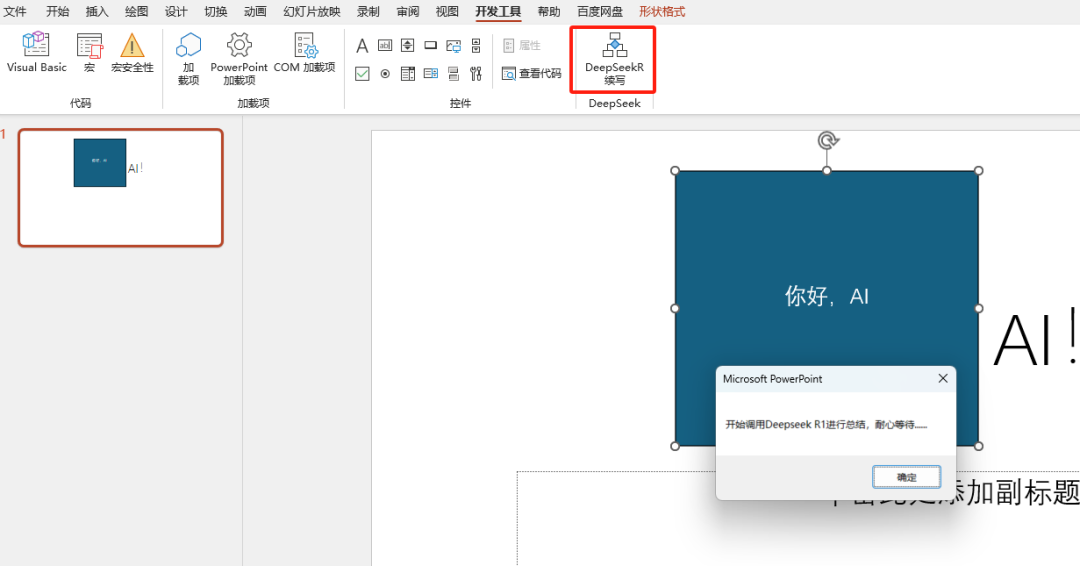
Task: Switch to the 绘图 tab
Action: [x=136, y=12]
